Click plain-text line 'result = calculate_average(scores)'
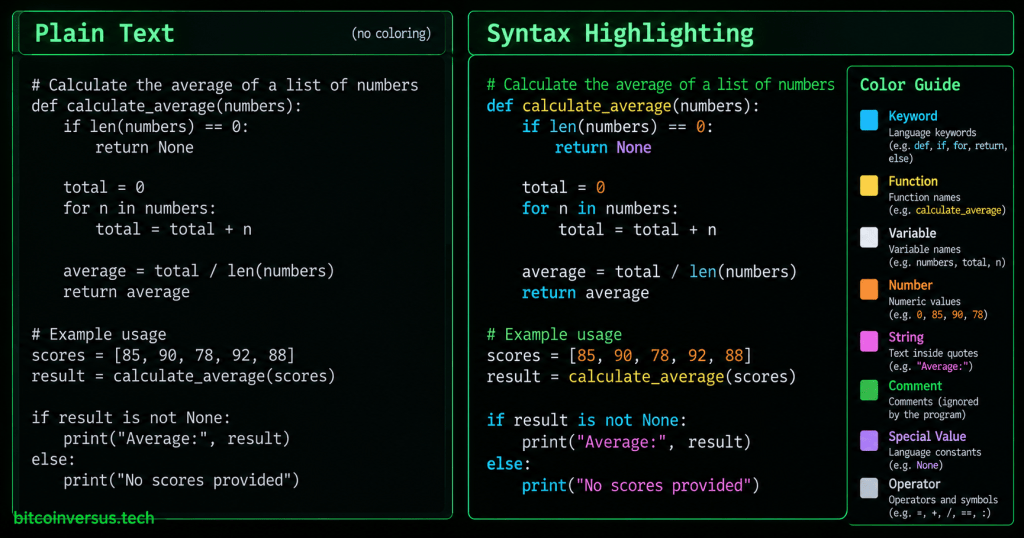Image resolution: width=1024 pixels, height=538 pixels. click(183, 376)
